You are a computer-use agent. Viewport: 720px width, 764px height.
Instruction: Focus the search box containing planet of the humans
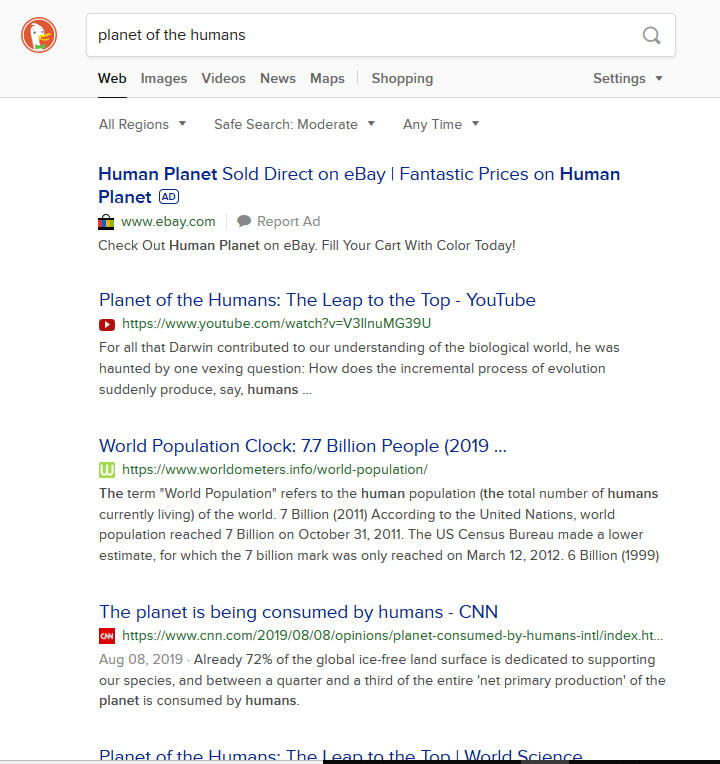pyautogui.click(x=360, y=36)
